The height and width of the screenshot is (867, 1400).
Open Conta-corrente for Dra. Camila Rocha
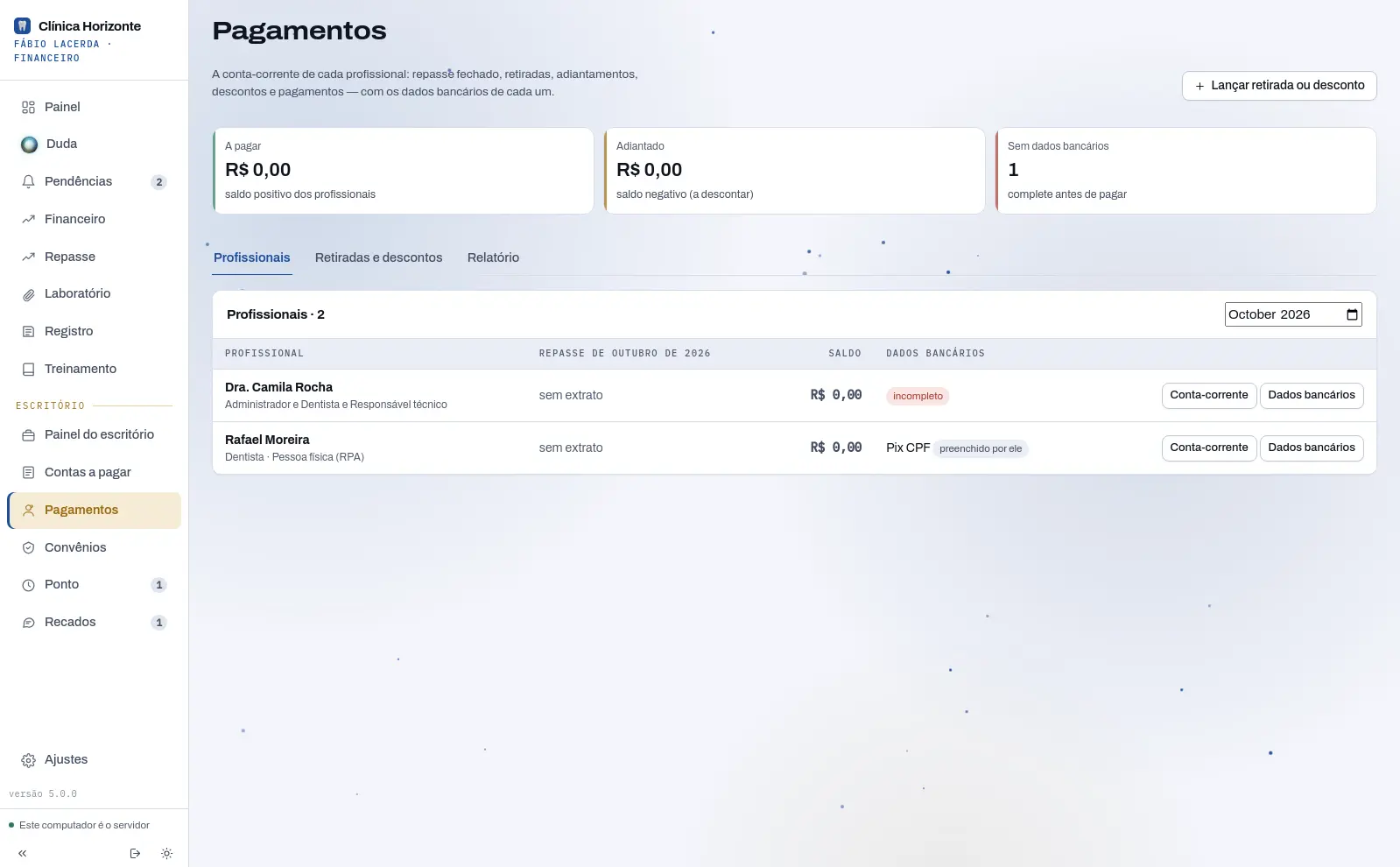(x=1209, y=396)
